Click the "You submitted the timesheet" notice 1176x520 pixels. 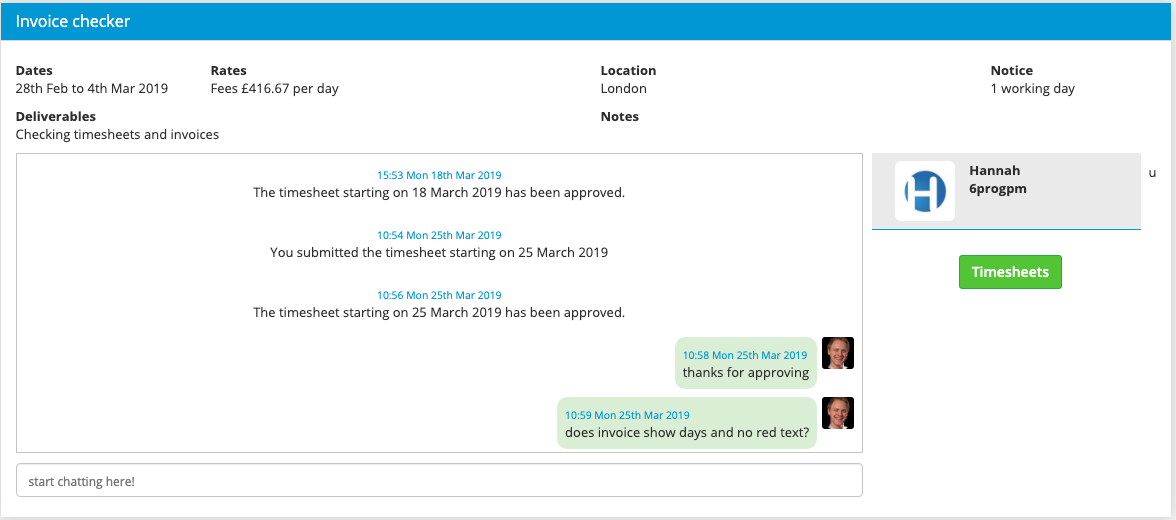pos(439,253)
